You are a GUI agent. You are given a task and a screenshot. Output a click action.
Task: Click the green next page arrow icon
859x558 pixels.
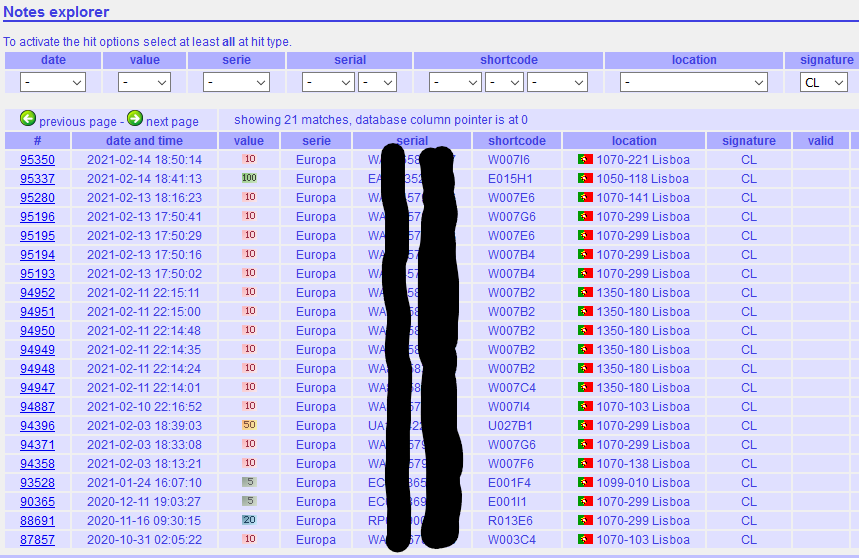135,118
